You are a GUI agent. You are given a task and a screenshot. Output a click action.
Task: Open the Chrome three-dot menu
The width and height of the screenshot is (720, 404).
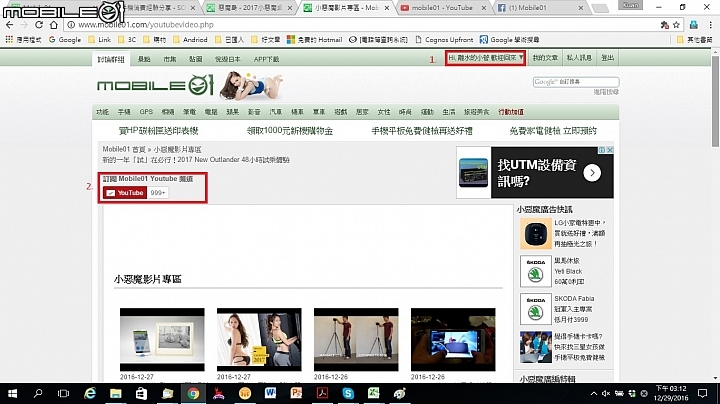click(x=710, y=25)
